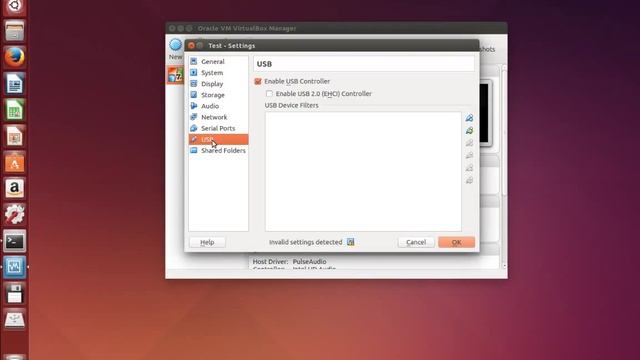The height and width of the screenshot is (360, 640).
Task: Click VirtualBox icon in the launcher
Action: (x=15, y=267)
